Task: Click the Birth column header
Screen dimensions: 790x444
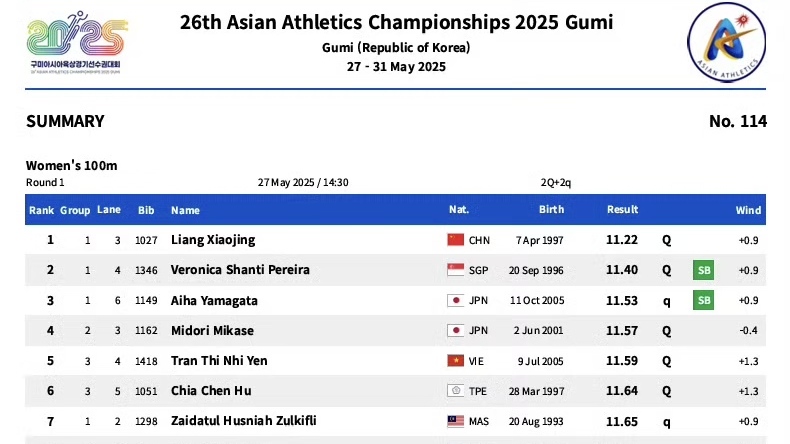Action: pos(551,210)
